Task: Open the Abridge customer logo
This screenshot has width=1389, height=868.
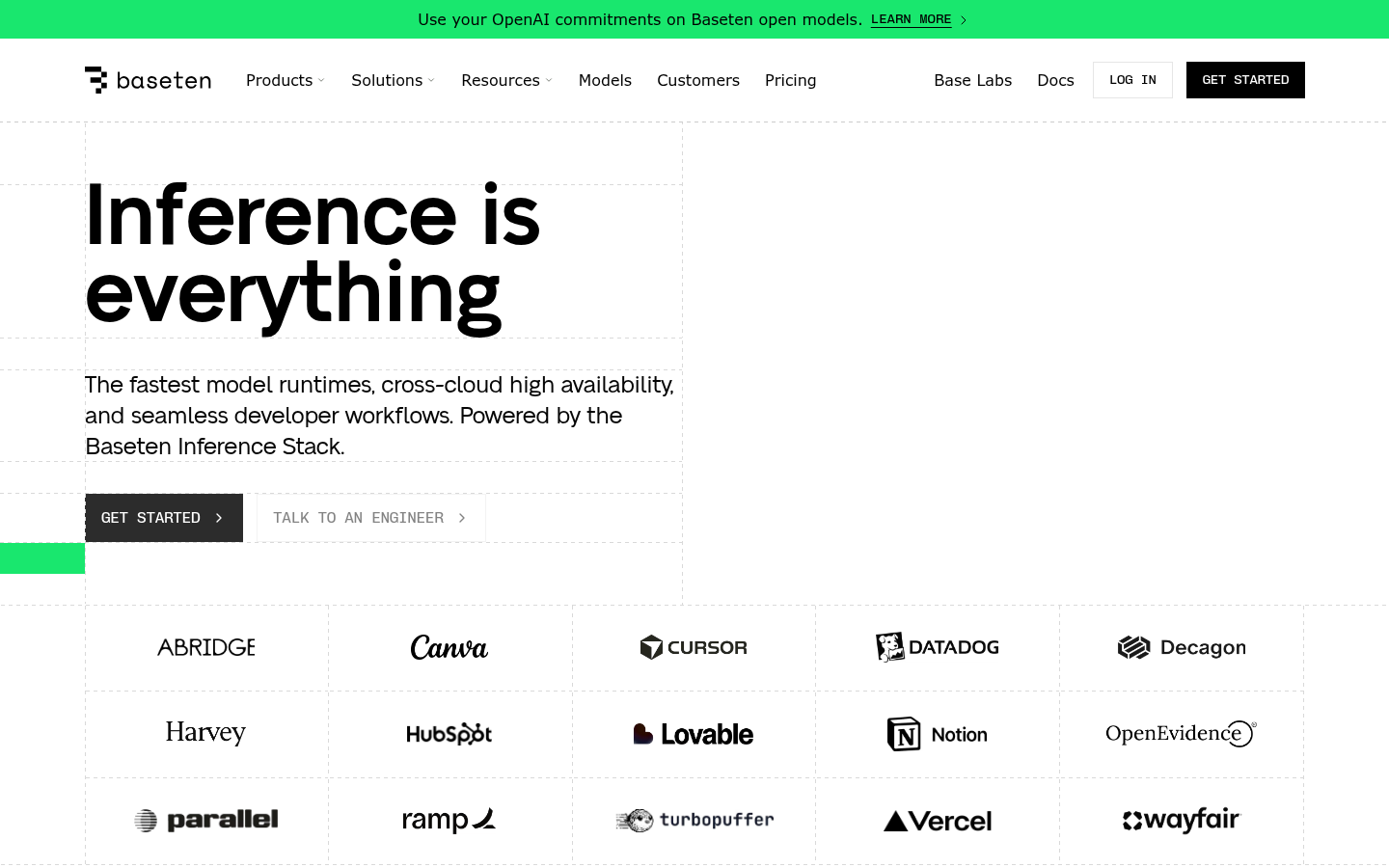Action: 206,647
